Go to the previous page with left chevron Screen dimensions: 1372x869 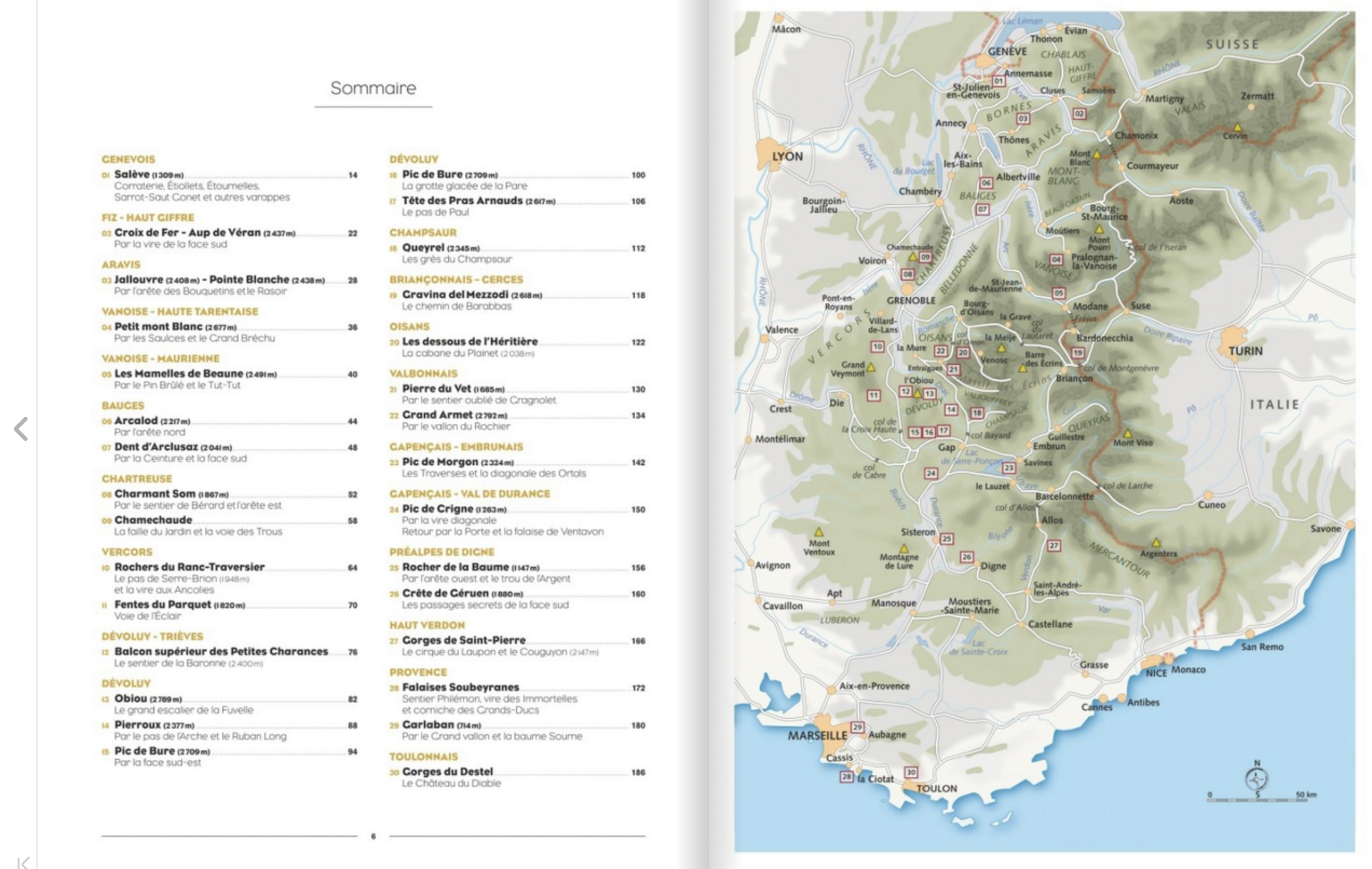point(21,429)
